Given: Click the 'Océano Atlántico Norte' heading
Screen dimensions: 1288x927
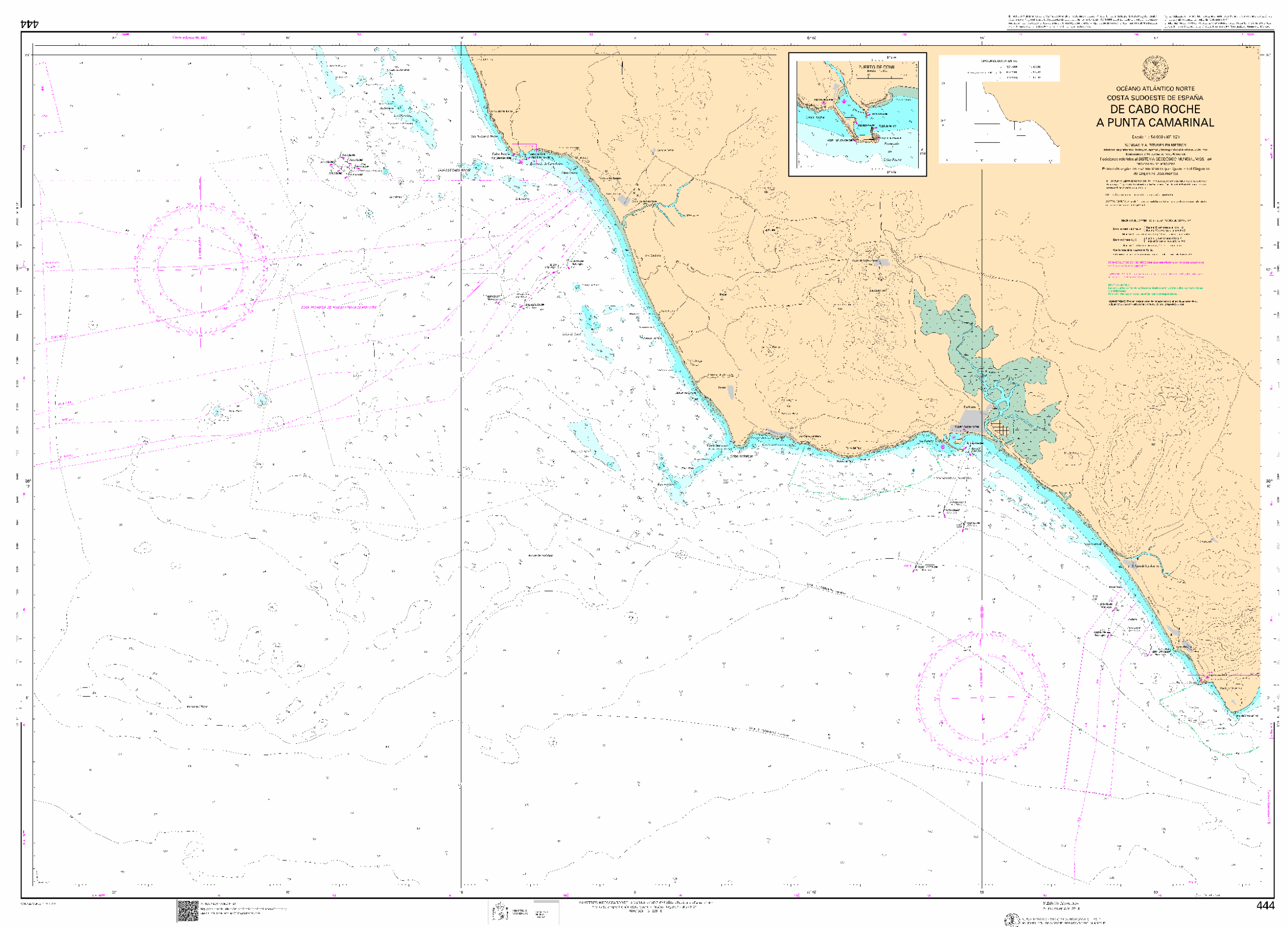Looking at the screenshot, I should 1155,89.
